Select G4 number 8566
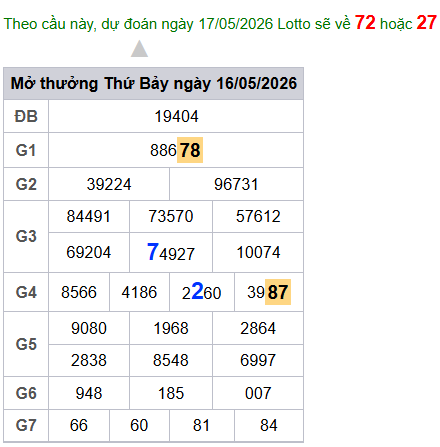This screenshot has height=447, width=440. (x=79, y=292)
